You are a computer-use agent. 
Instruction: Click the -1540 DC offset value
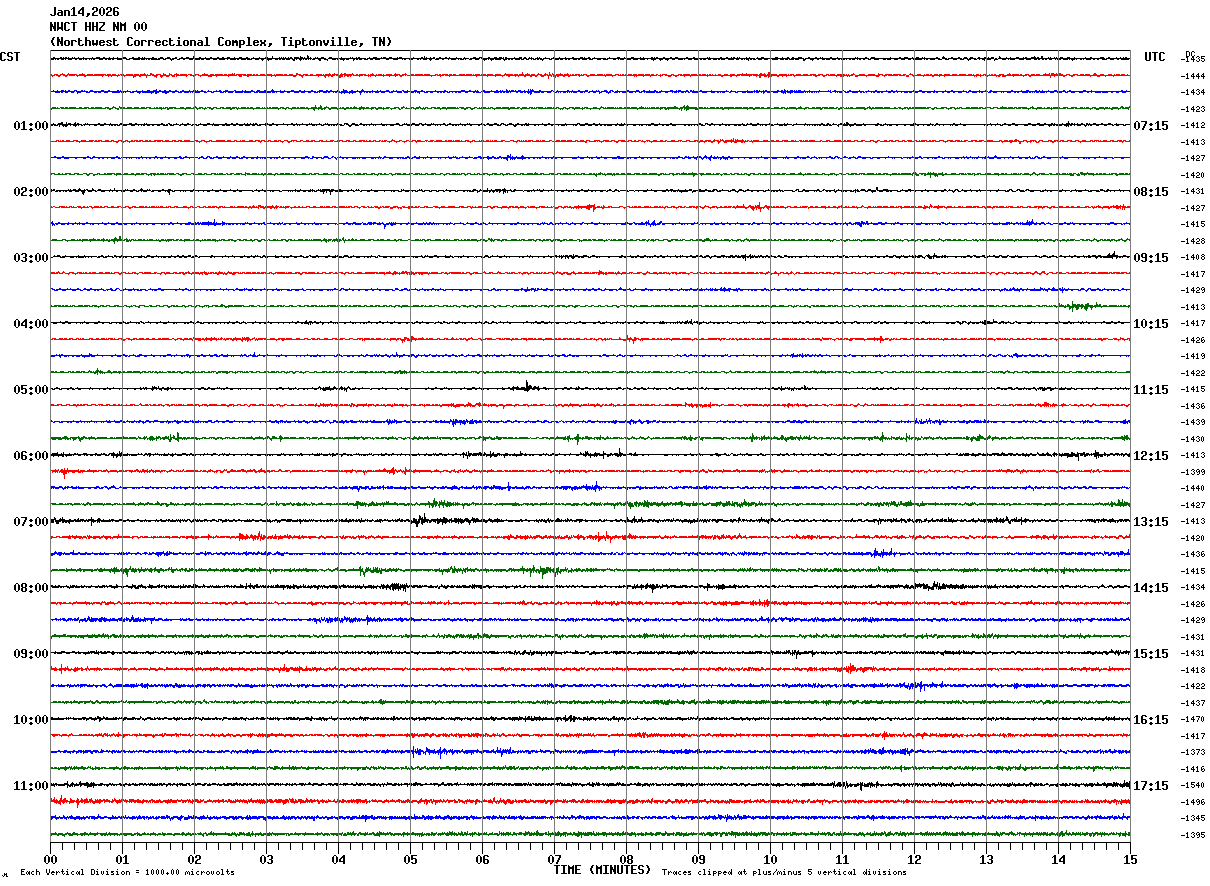click(1193, 786)
